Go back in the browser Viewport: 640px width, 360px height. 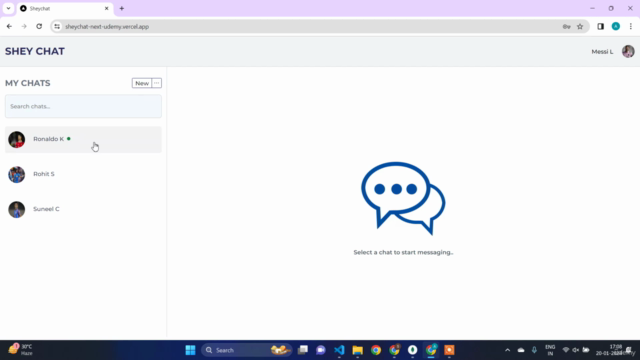9,27
